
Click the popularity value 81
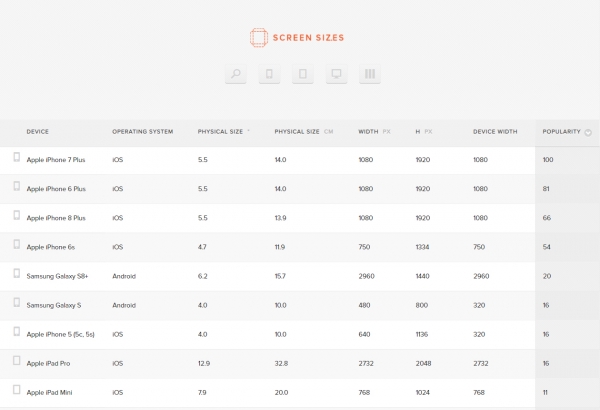[546, 189]
